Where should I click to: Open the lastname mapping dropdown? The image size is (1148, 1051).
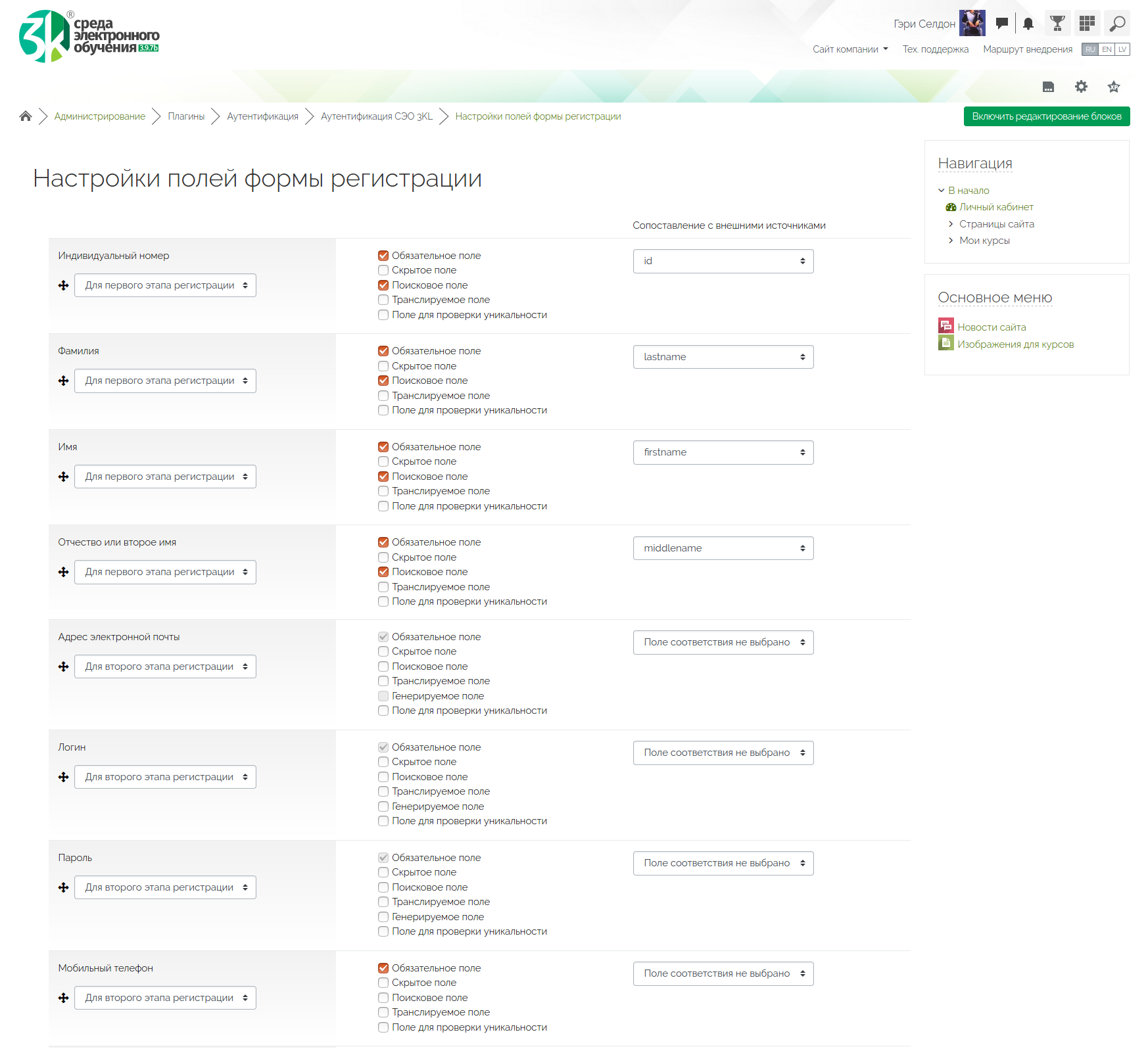coord(723,357)
